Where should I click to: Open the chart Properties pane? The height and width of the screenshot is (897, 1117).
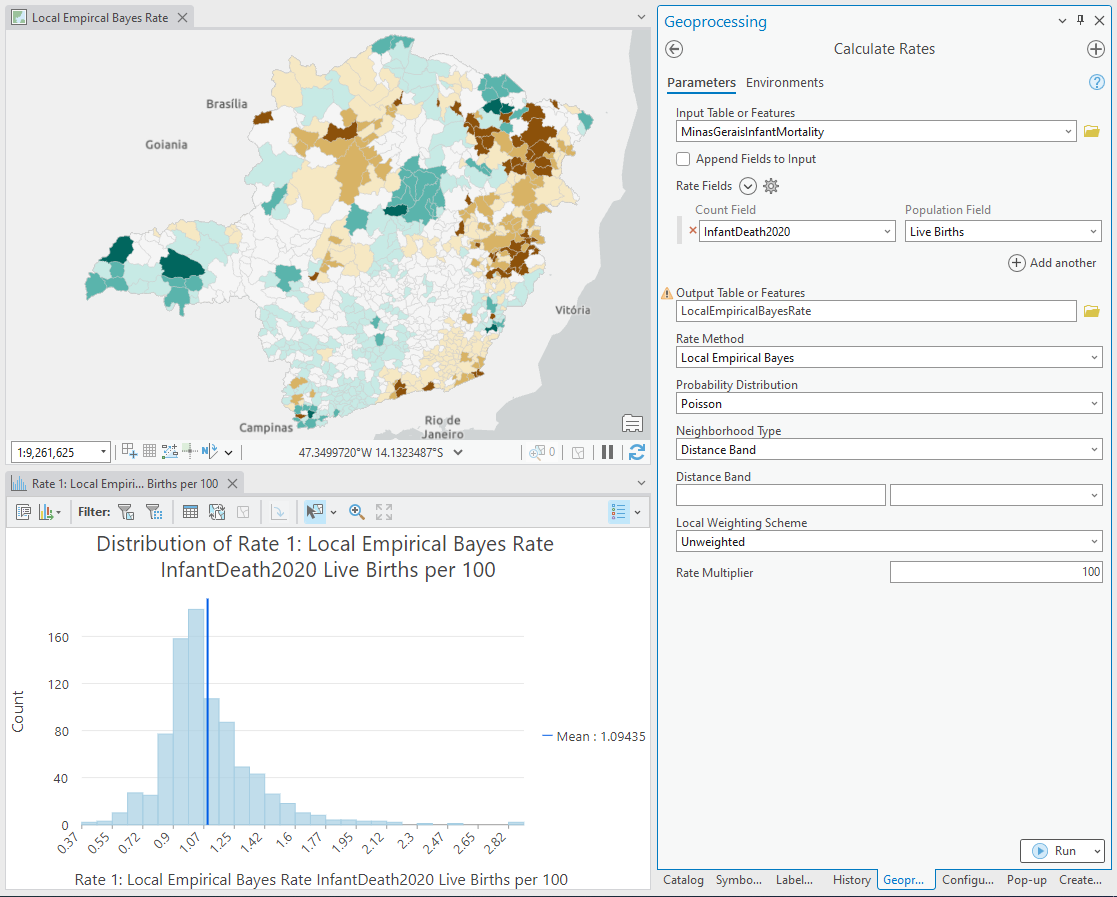pyautogui.click(x=23, y=511)
